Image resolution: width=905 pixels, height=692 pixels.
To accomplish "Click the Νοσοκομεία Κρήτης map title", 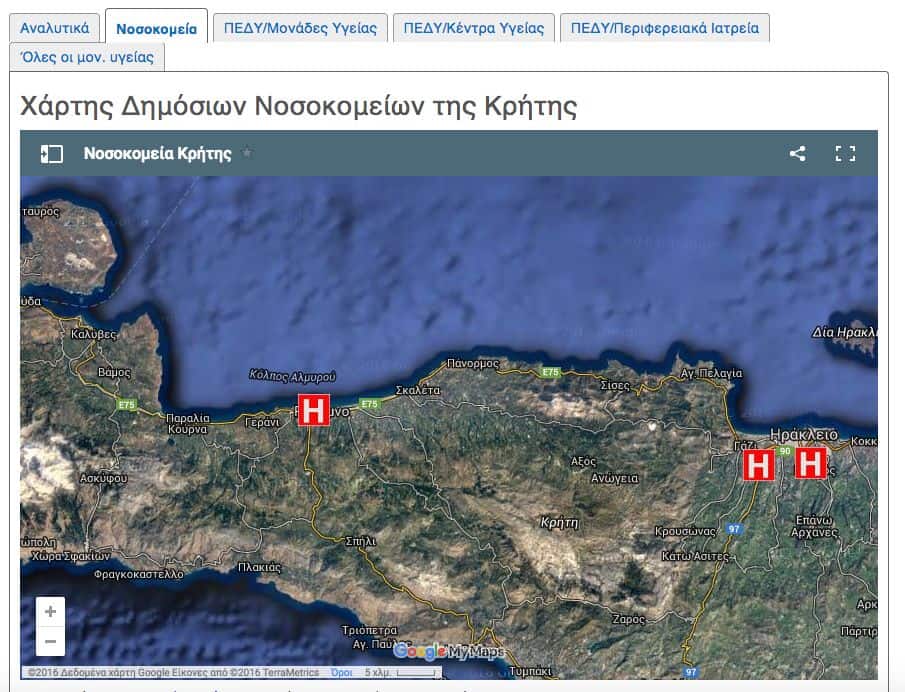I will point(157,154).
